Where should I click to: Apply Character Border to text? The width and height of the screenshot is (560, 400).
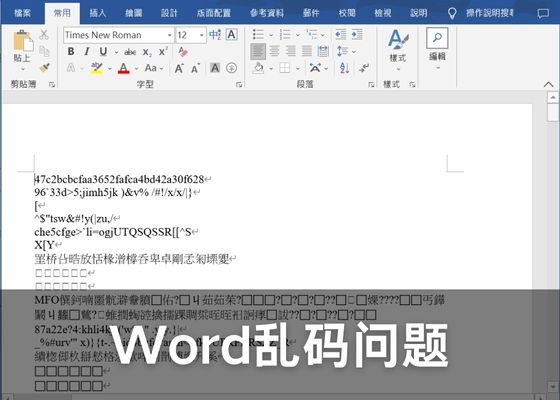click(231, 35)
